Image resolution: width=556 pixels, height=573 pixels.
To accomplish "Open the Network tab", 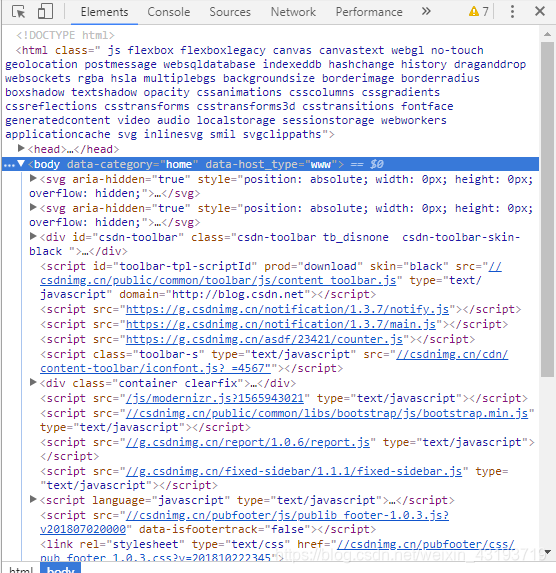I will tap(293, 12).
